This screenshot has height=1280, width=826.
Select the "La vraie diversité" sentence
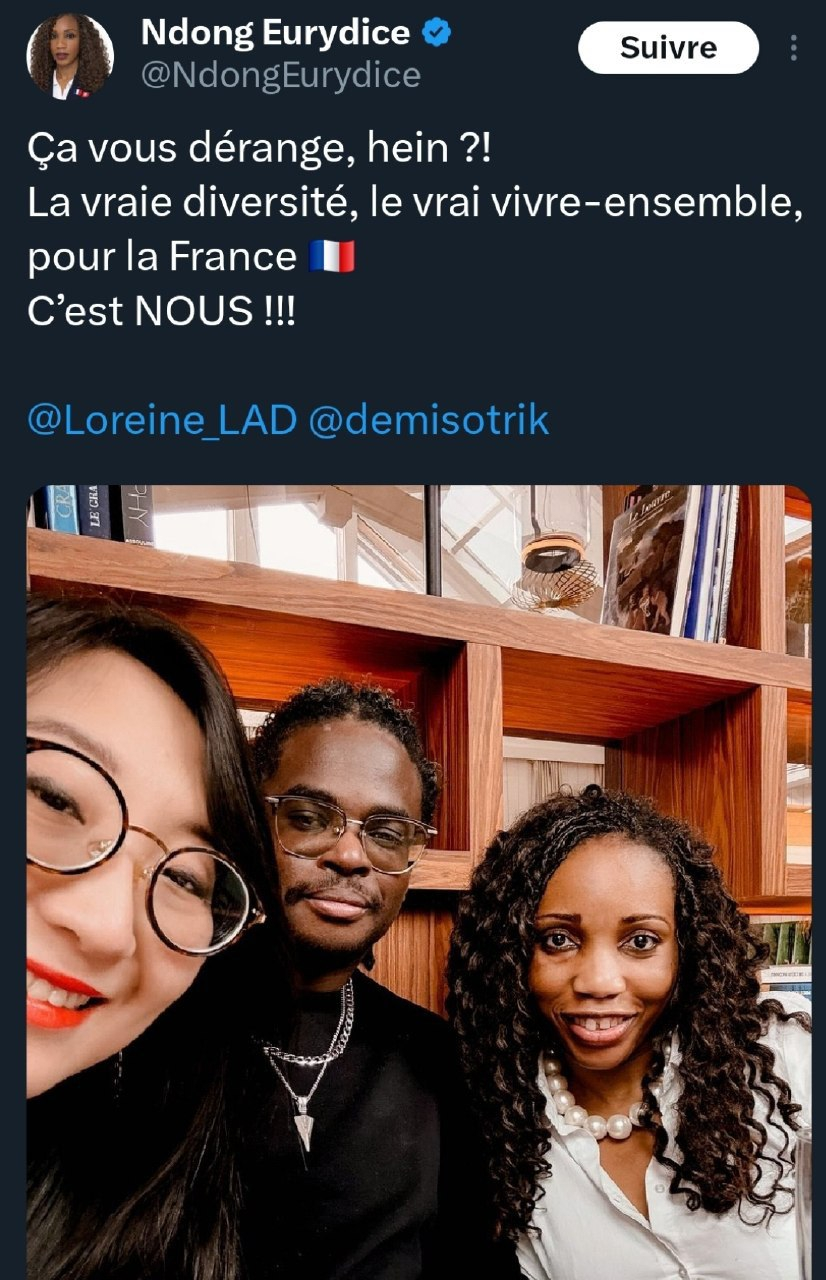(416, 204)
